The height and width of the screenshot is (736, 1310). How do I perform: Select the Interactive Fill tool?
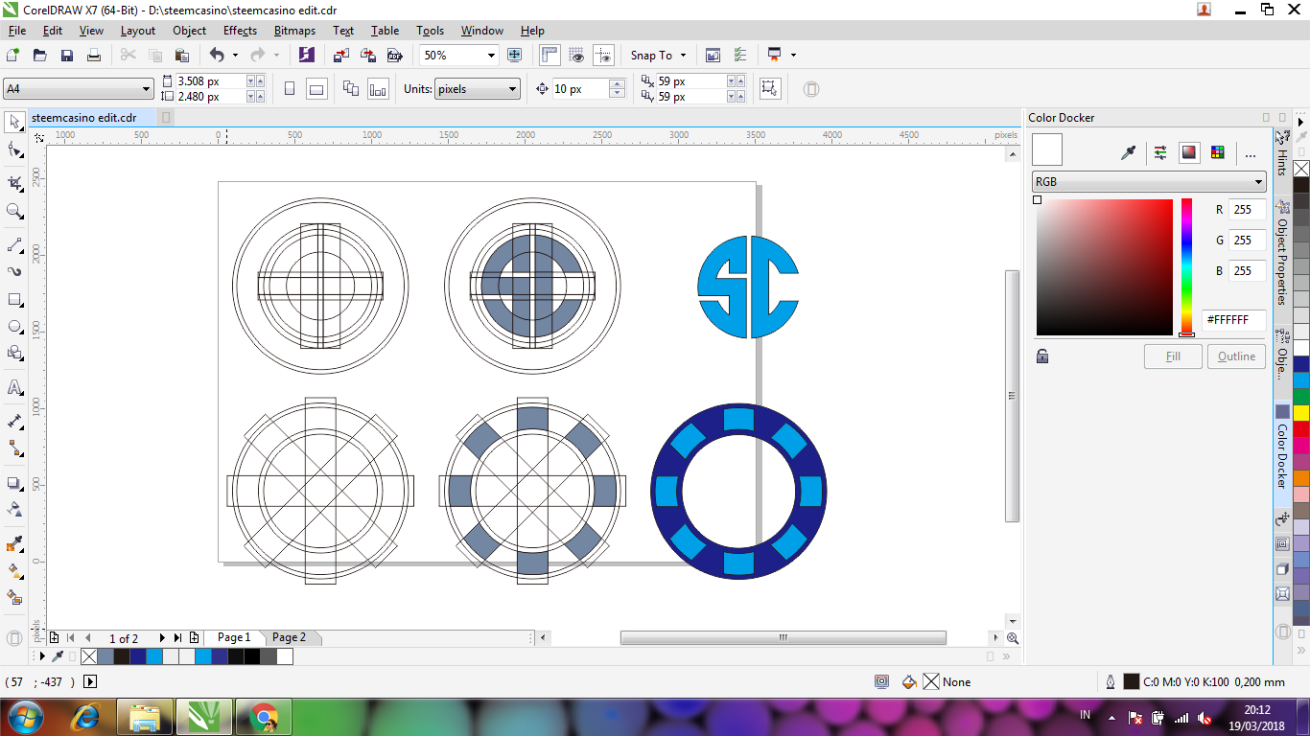[x=15, y=571]
